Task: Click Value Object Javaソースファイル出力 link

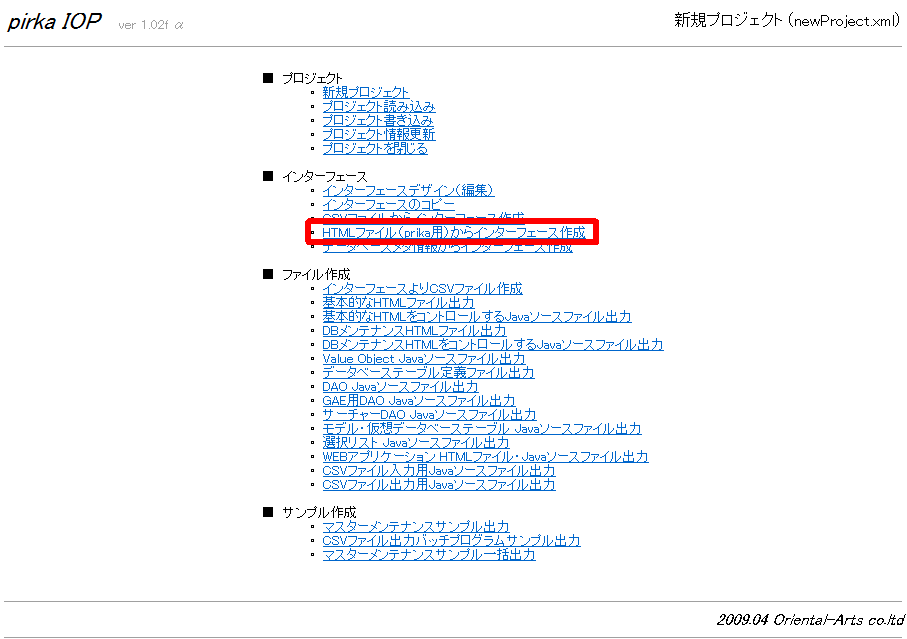Action: tap(423, 358)
